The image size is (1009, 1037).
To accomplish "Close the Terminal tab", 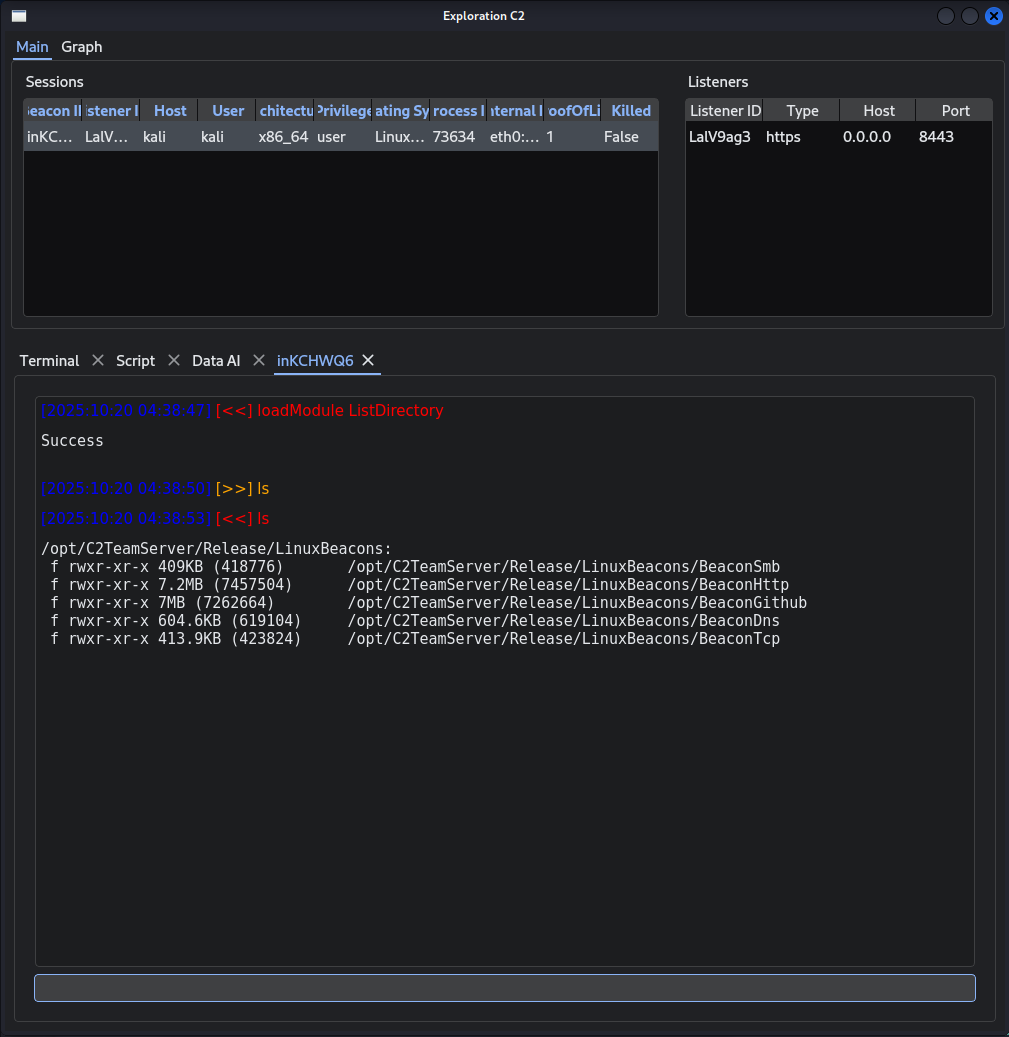I will [96, 360].
